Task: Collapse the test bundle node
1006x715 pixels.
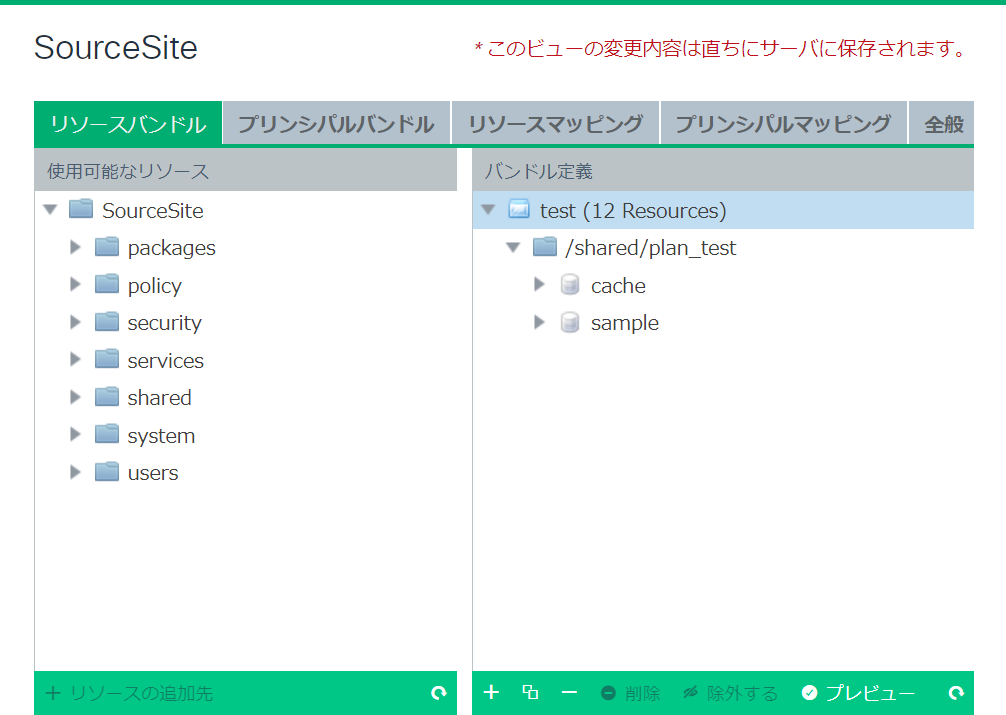Action: [x=488, y=210]
